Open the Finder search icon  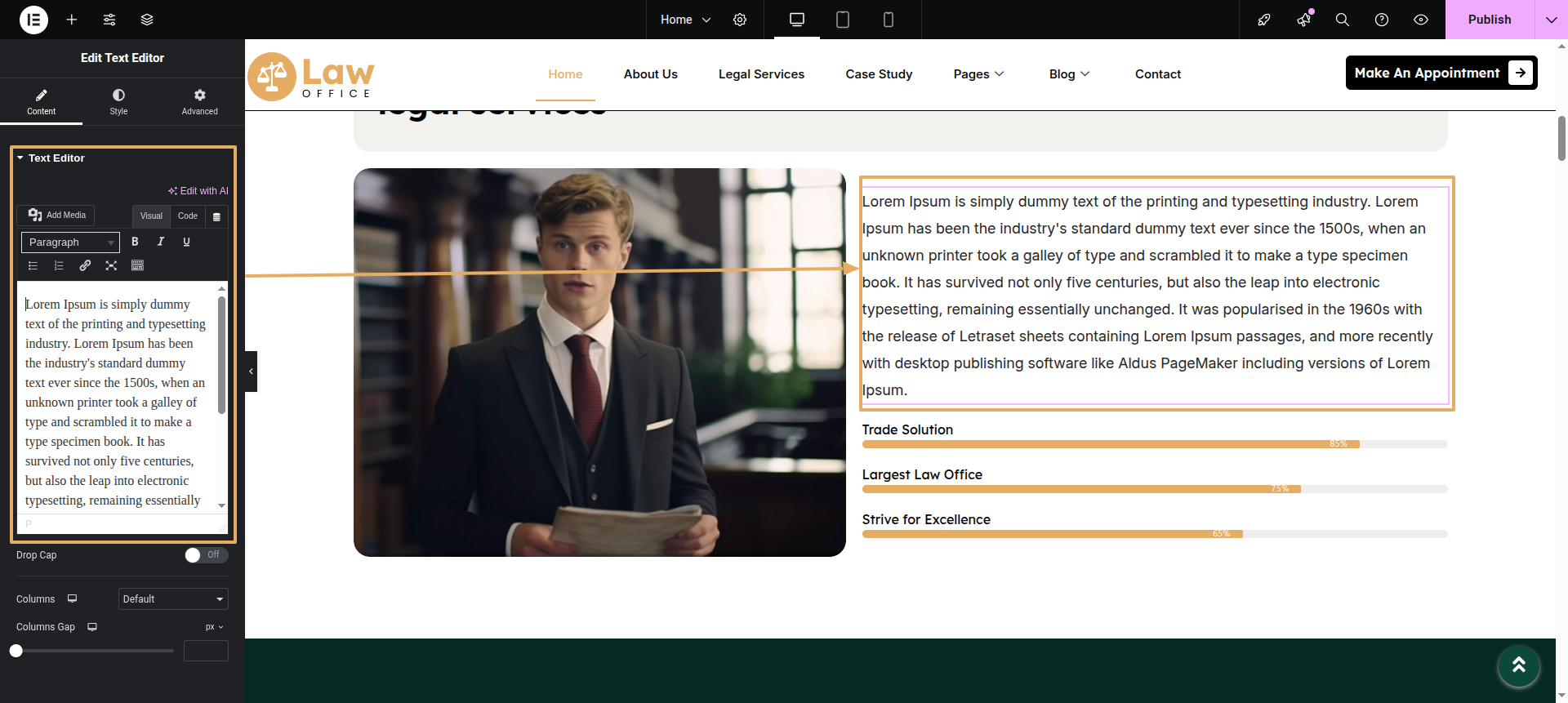(1342, 20)
